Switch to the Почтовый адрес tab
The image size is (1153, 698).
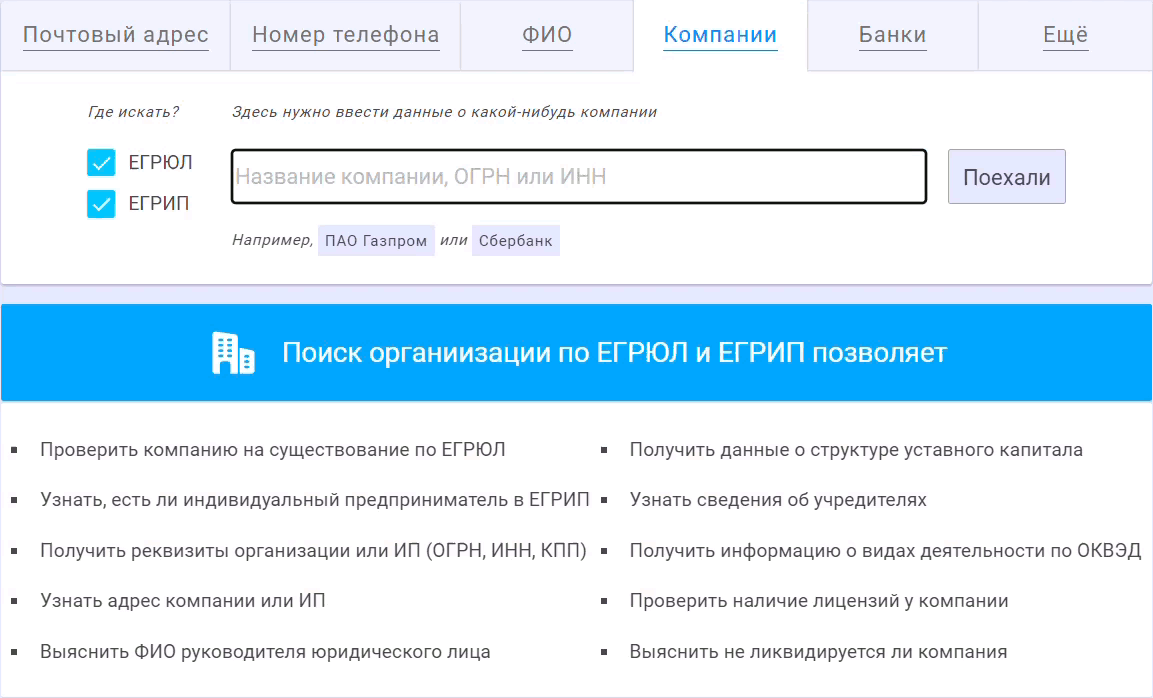(116, 36)
